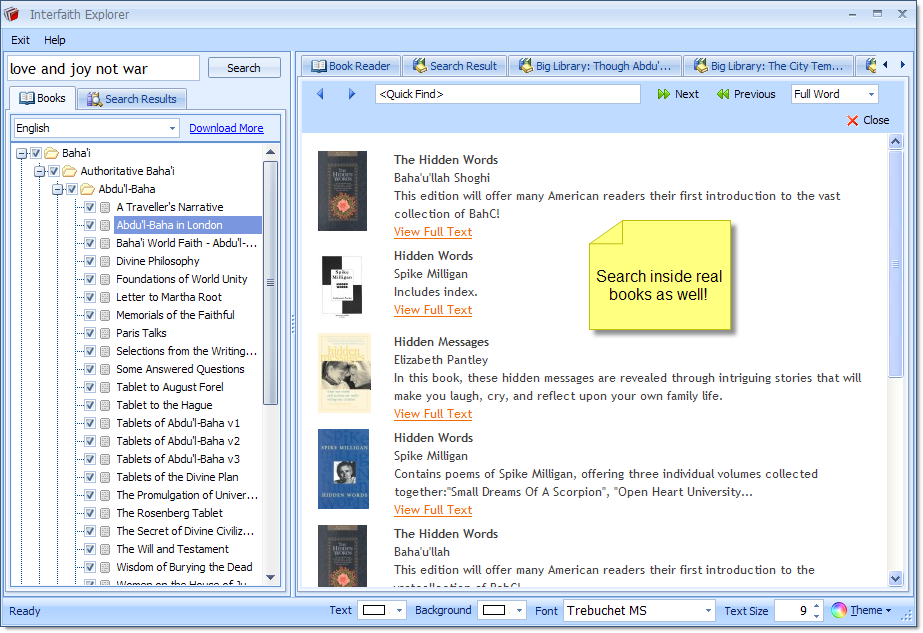Click the Search button
The width and height of the screenshot is (923, 633).
(x=243, y=68)
